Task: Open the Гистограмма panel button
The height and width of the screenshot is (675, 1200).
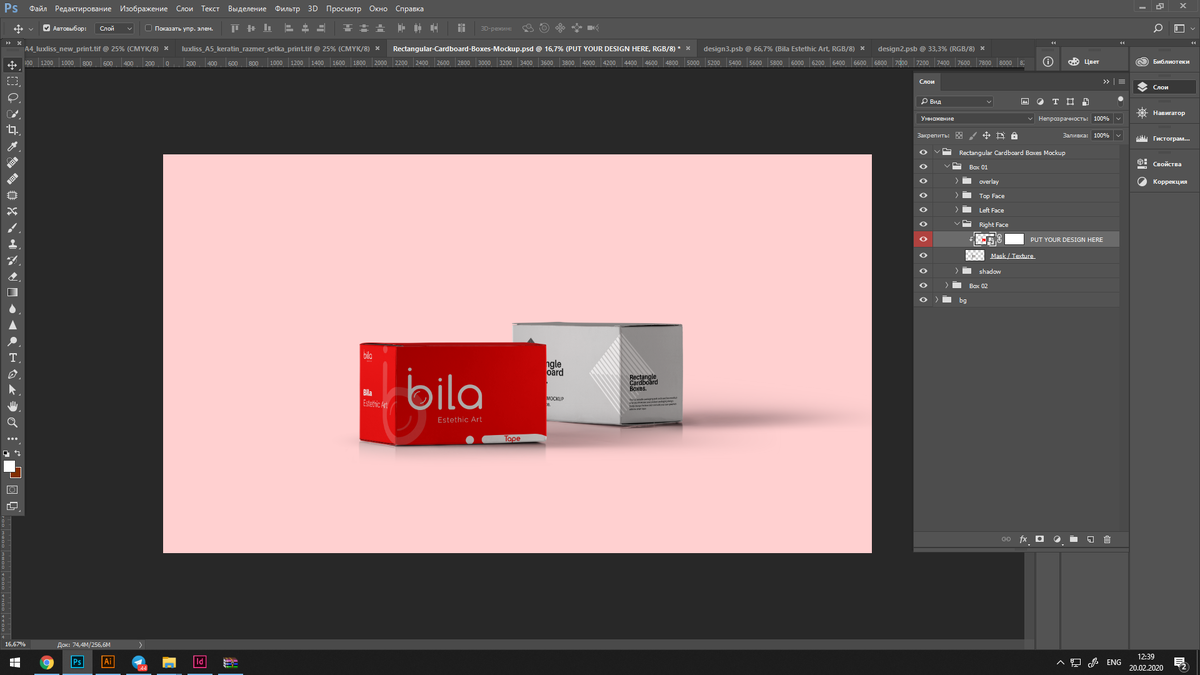Action: [1163, 138]
